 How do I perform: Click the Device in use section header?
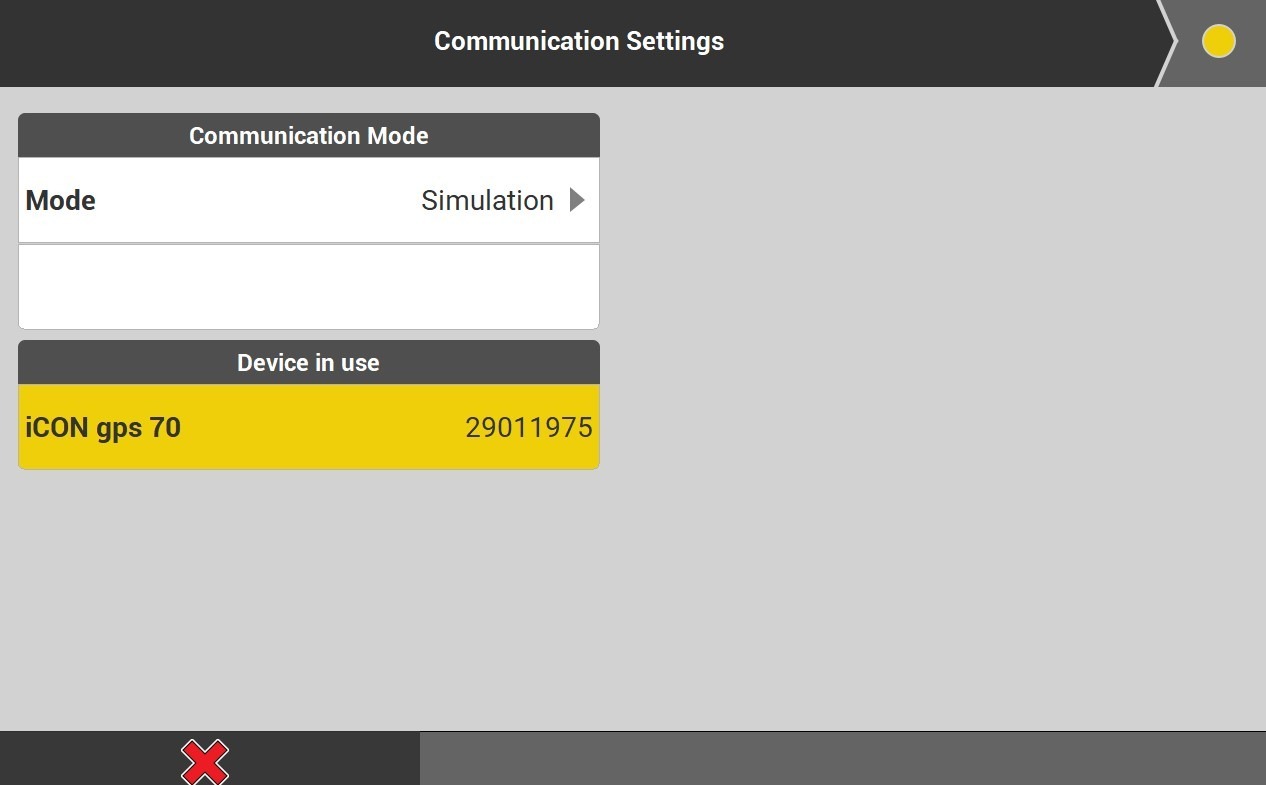pyautogui.click(x=308, y=362)
